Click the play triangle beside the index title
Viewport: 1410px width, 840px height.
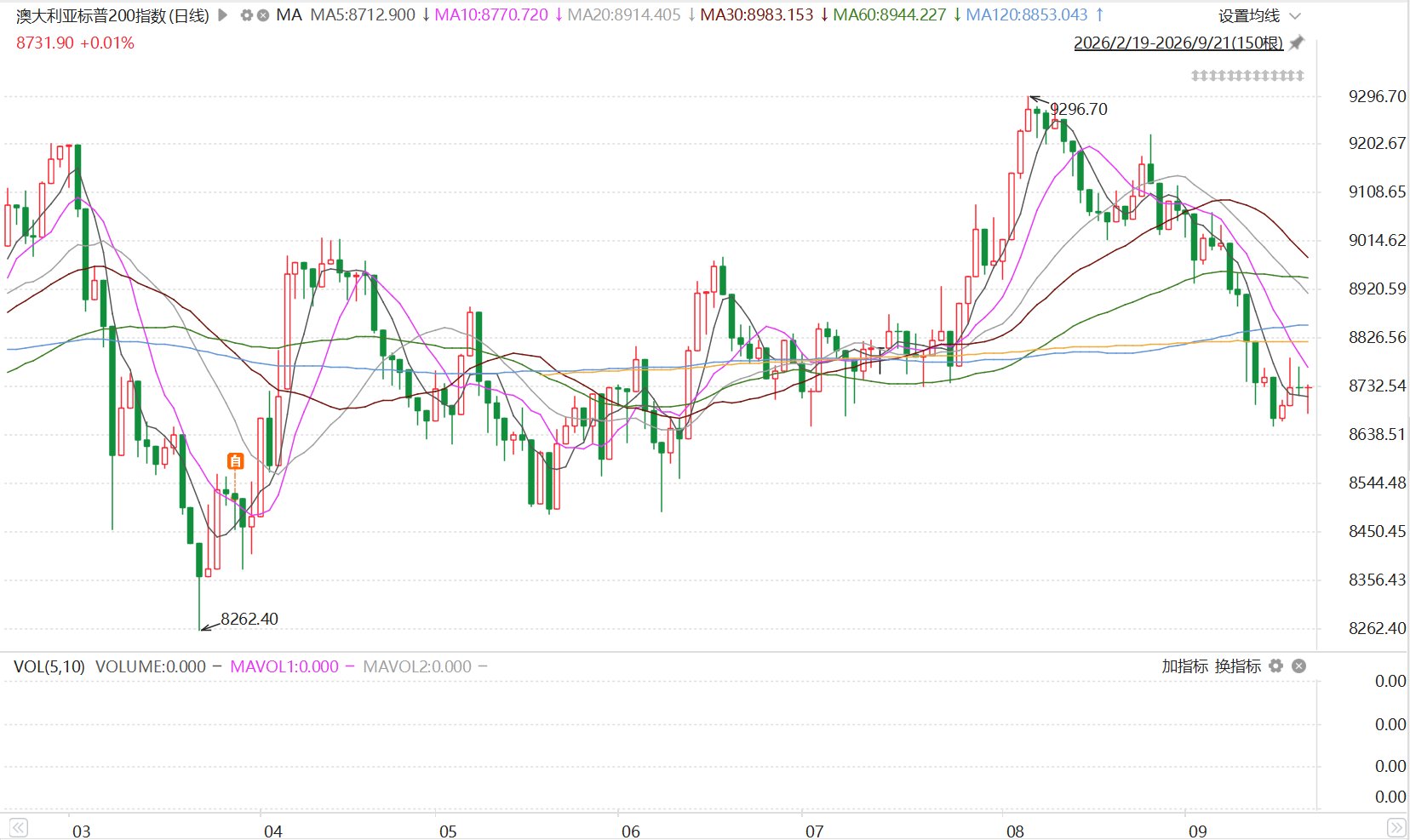223,15
